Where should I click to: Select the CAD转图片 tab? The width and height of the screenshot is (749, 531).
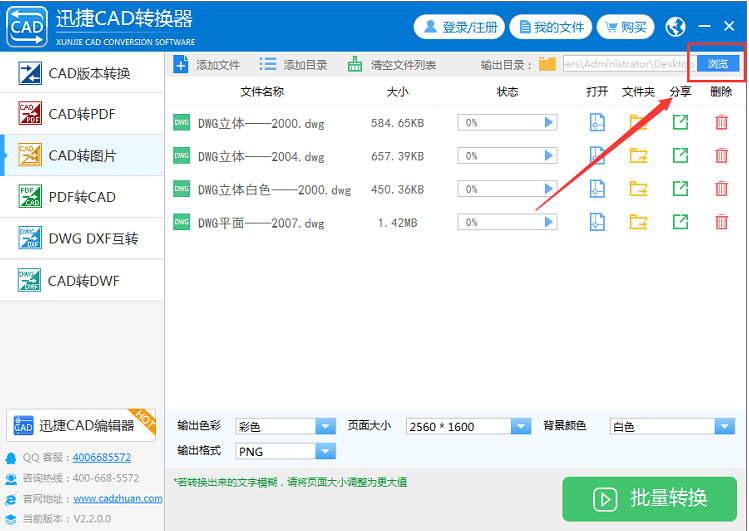82,155
